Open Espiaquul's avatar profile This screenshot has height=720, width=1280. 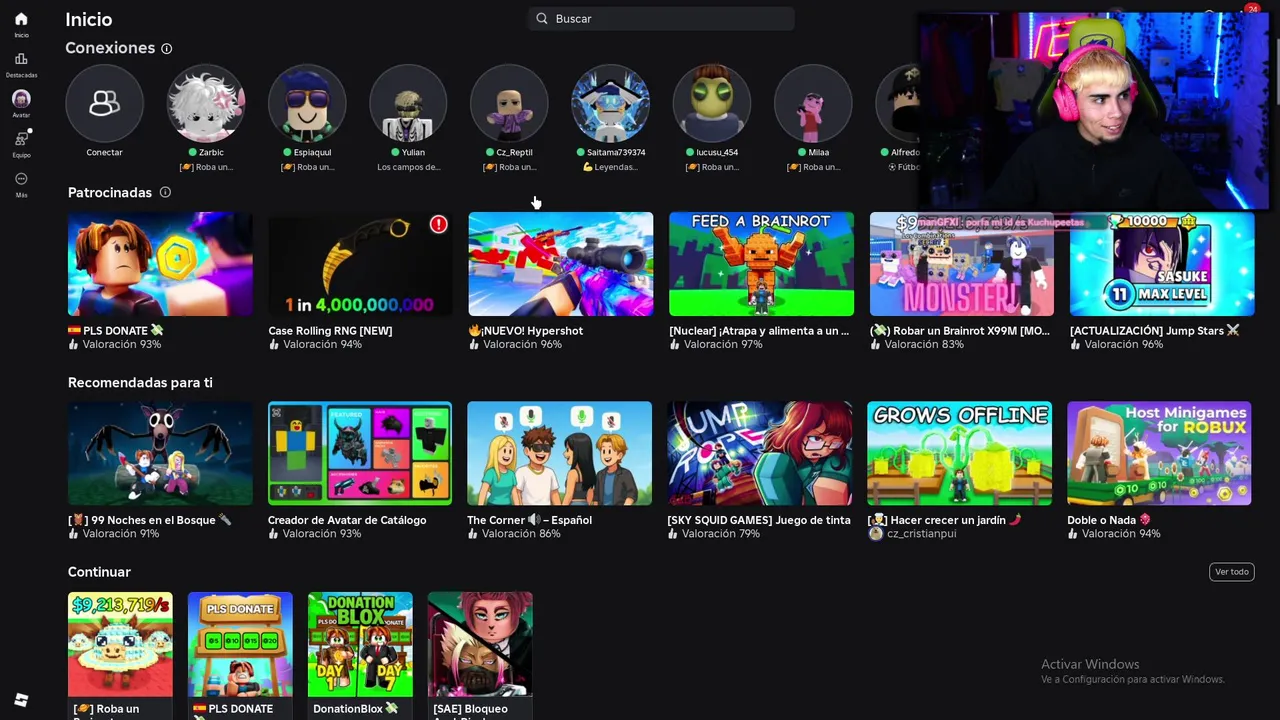[307, 103]
